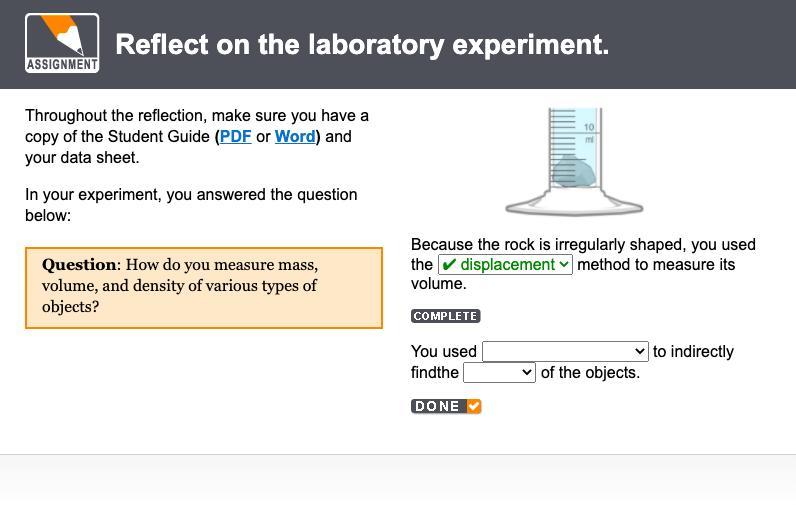The image size is (796, 505).
Task: Open the Student Guide Word link
Action: point(295,137)
